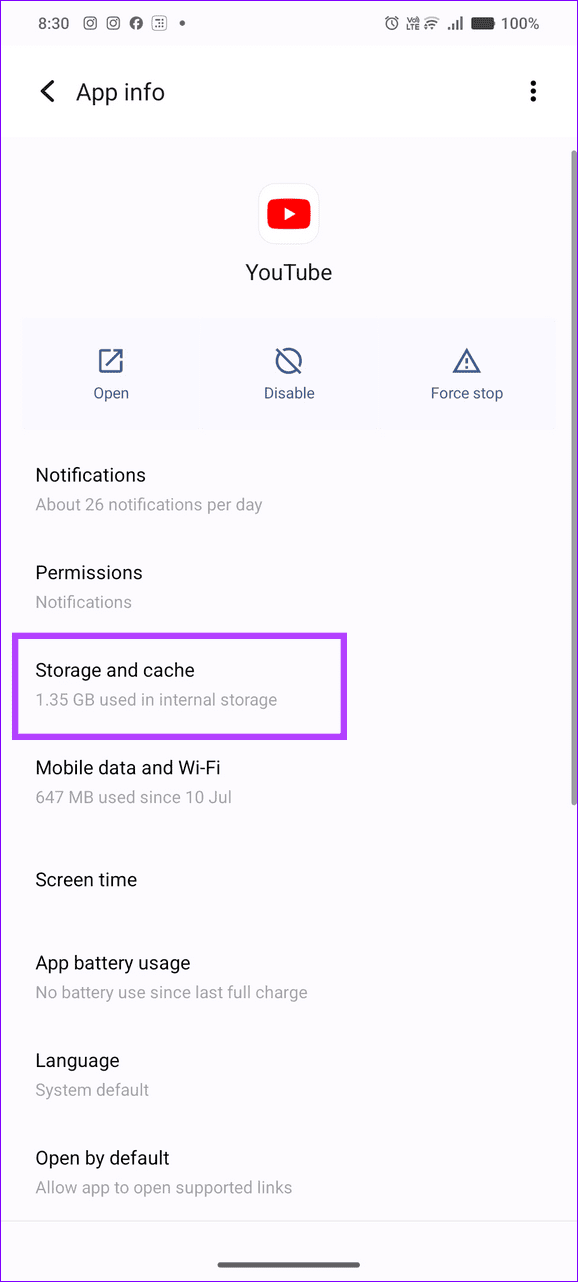Screen dimensions: 578x1282
Task: Tap the Wi-Fi status icon
Action: [x=431, y=23]
